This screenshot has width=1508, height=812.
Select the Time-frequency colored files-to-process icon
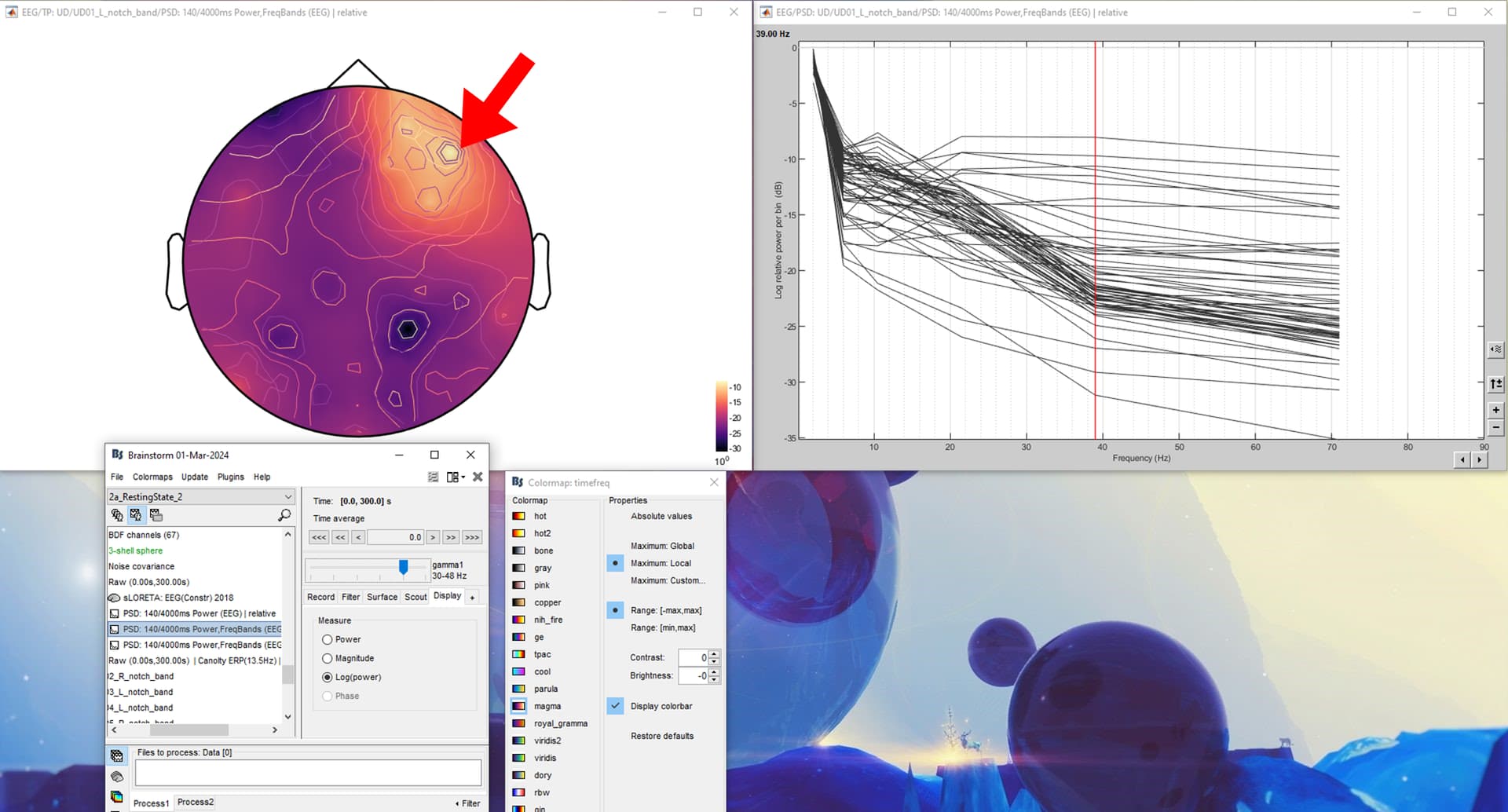pyautogui.click(x=117, y=796)
